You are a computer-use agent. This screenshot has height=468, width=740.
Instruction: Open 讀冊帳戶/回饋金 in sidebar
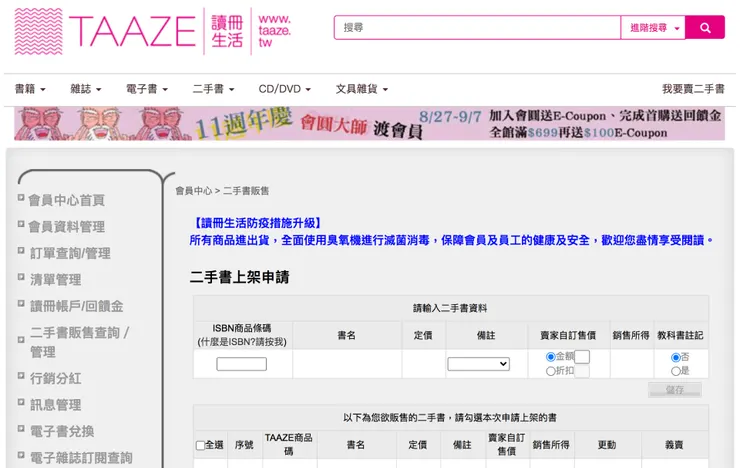tap(76, 306)
